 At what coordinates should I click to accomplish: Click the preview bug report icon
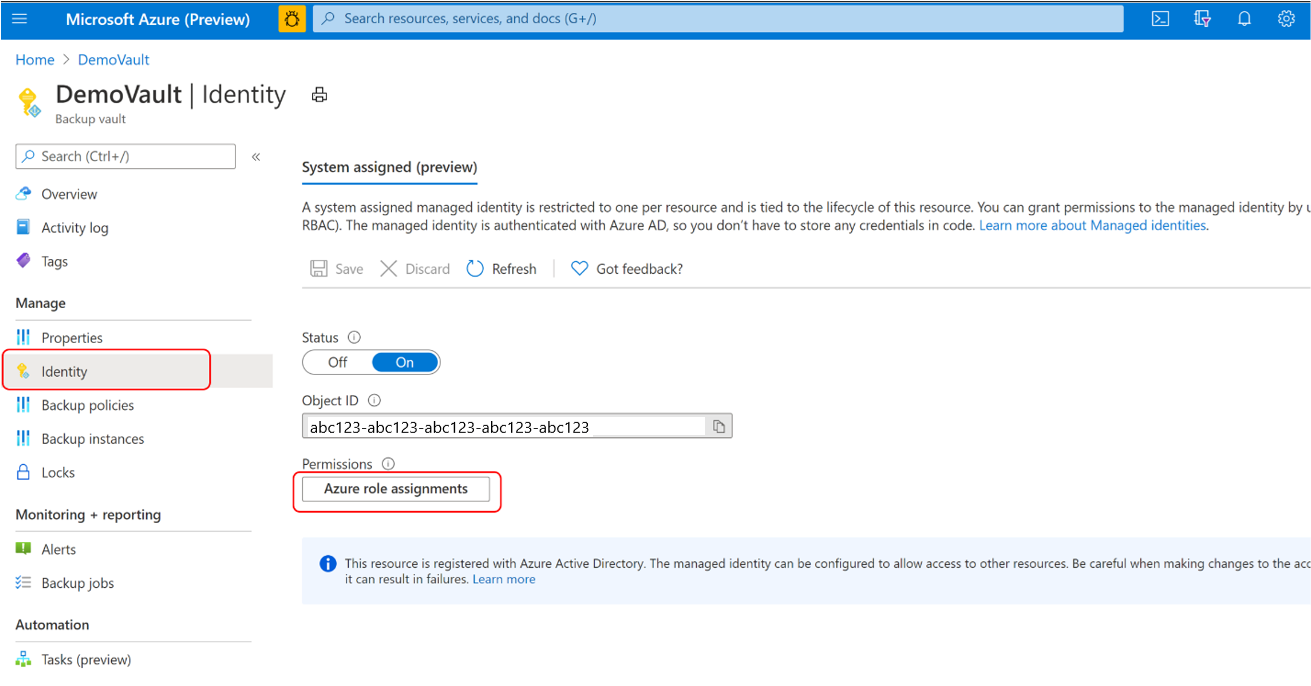291,19
